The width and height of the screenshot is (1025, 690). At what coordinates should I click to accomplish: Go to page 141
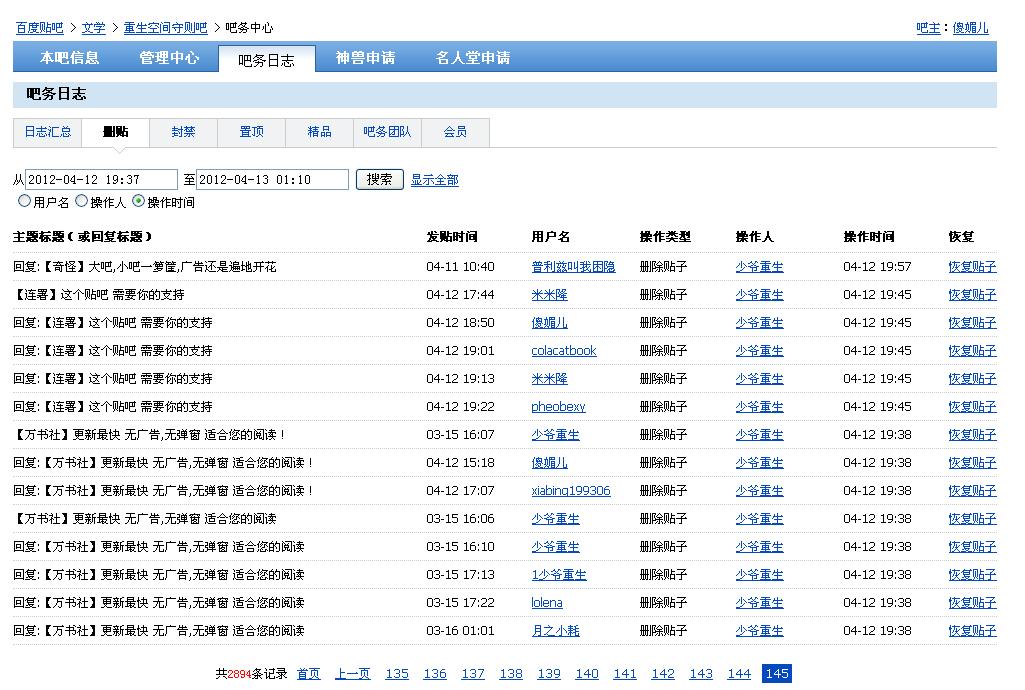tap(624, 674)
